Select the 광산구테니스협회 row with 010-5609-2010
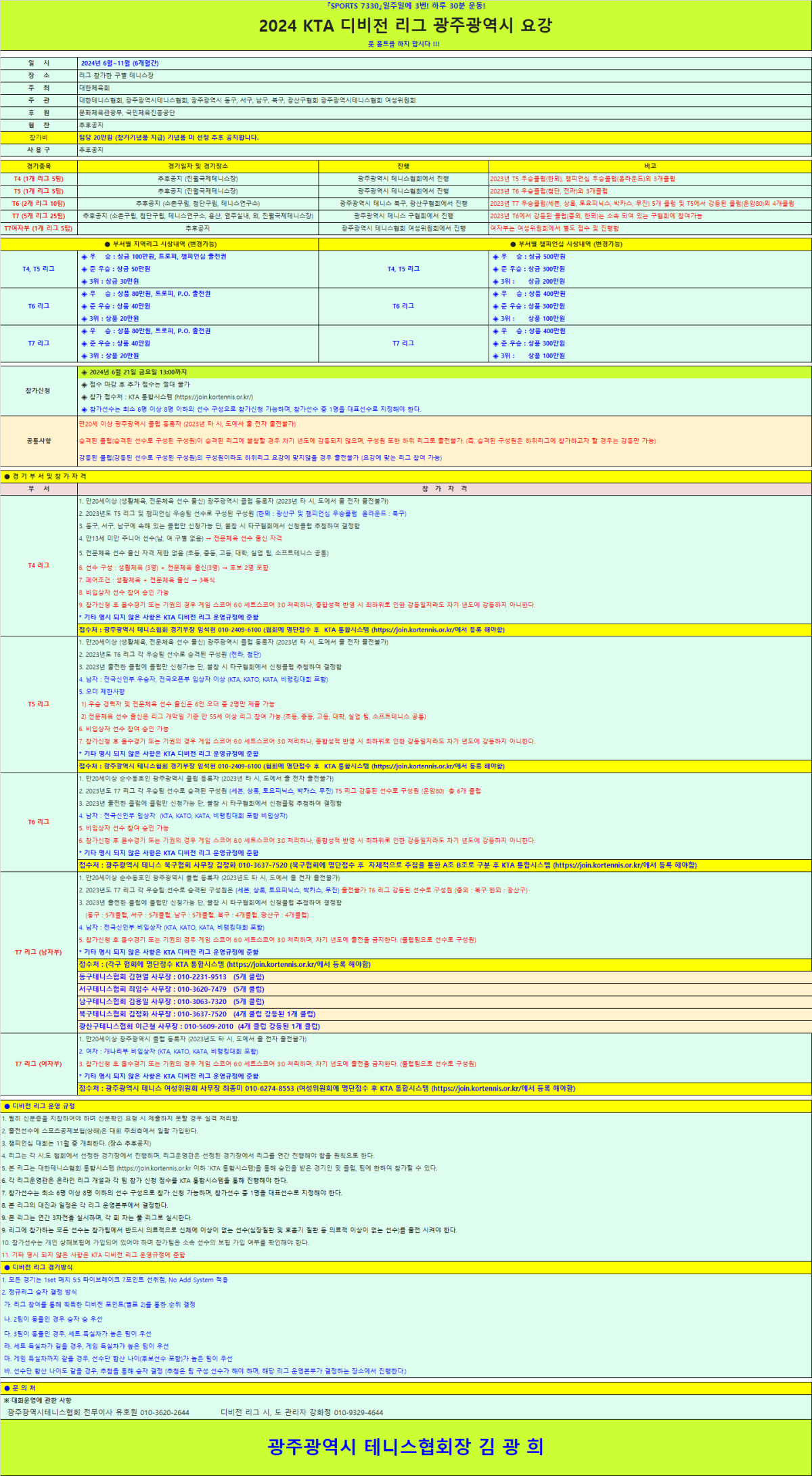The width and height of the screenshot is (812, 1476). click(200, 1026)
